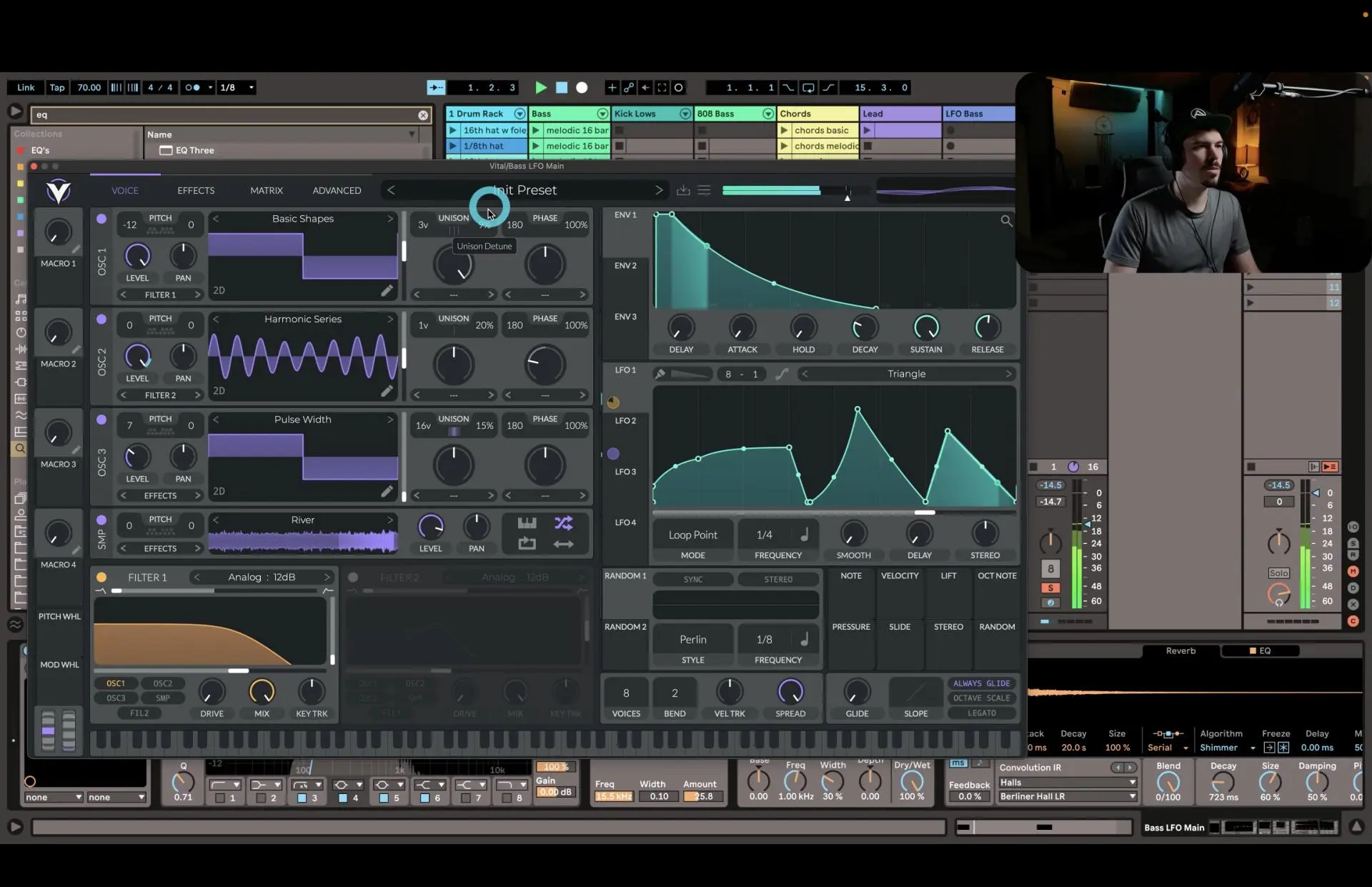Go to next LFO shape after Triangle
1372x887 pixels.
[1008, 374]
